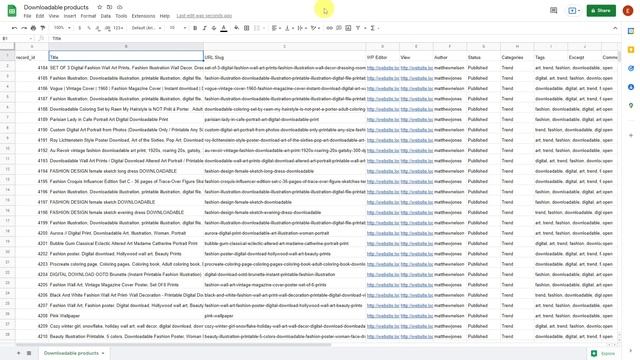Open the text color picker
Image resolution: width=640 pixels, height=360 pixels.
[x=224, y=28]
